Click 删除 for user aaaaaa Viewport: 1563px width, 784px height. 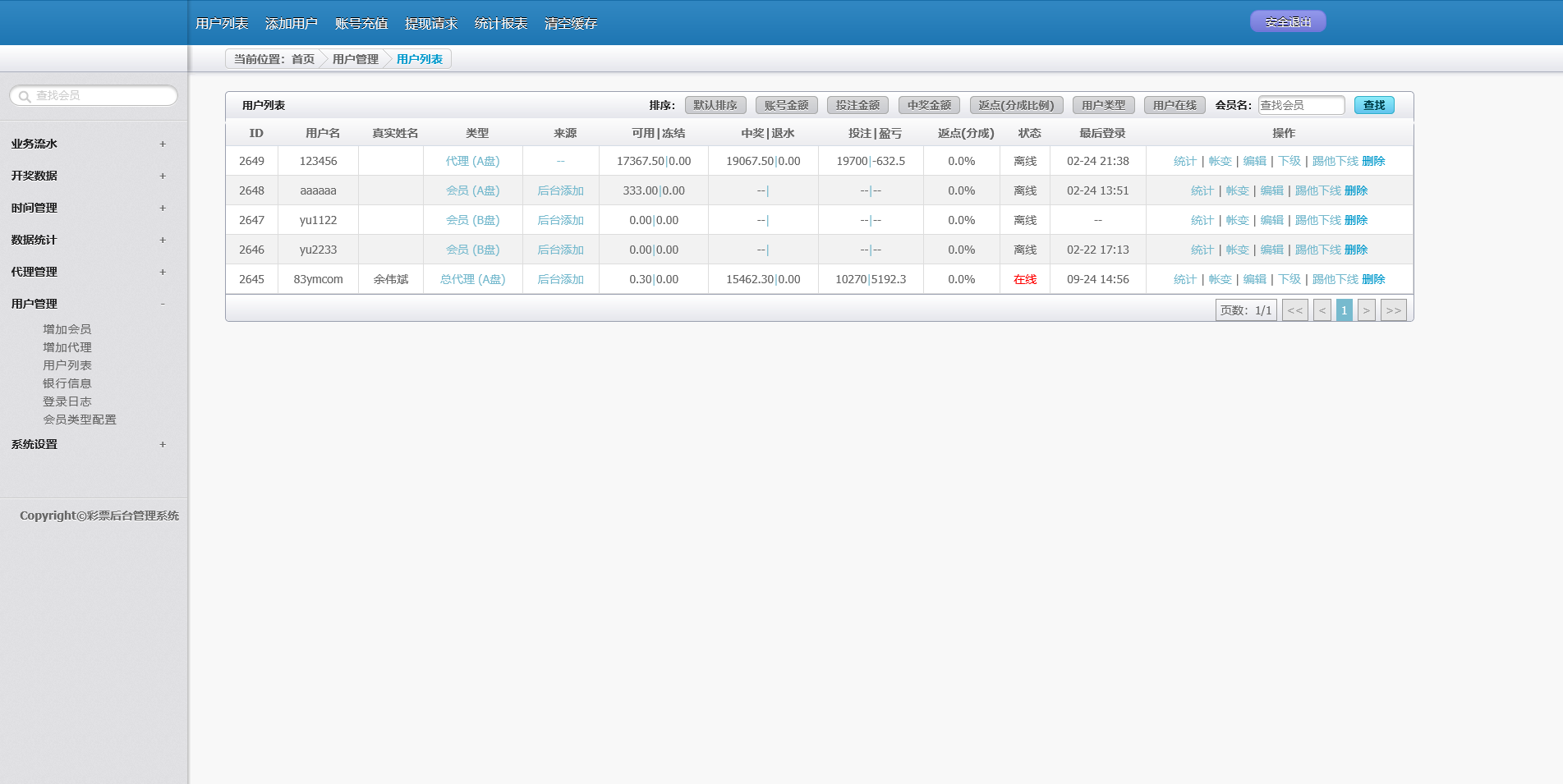1356,190
